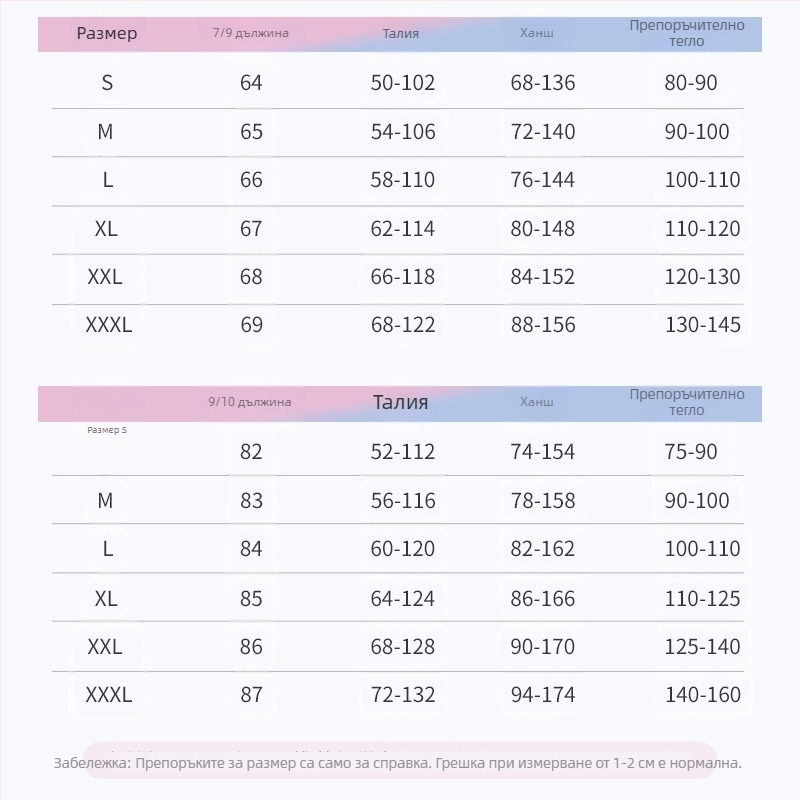Viewport: 800px width, 800px height.
Task: Click waist value 64-124
Action: point(403,598)
